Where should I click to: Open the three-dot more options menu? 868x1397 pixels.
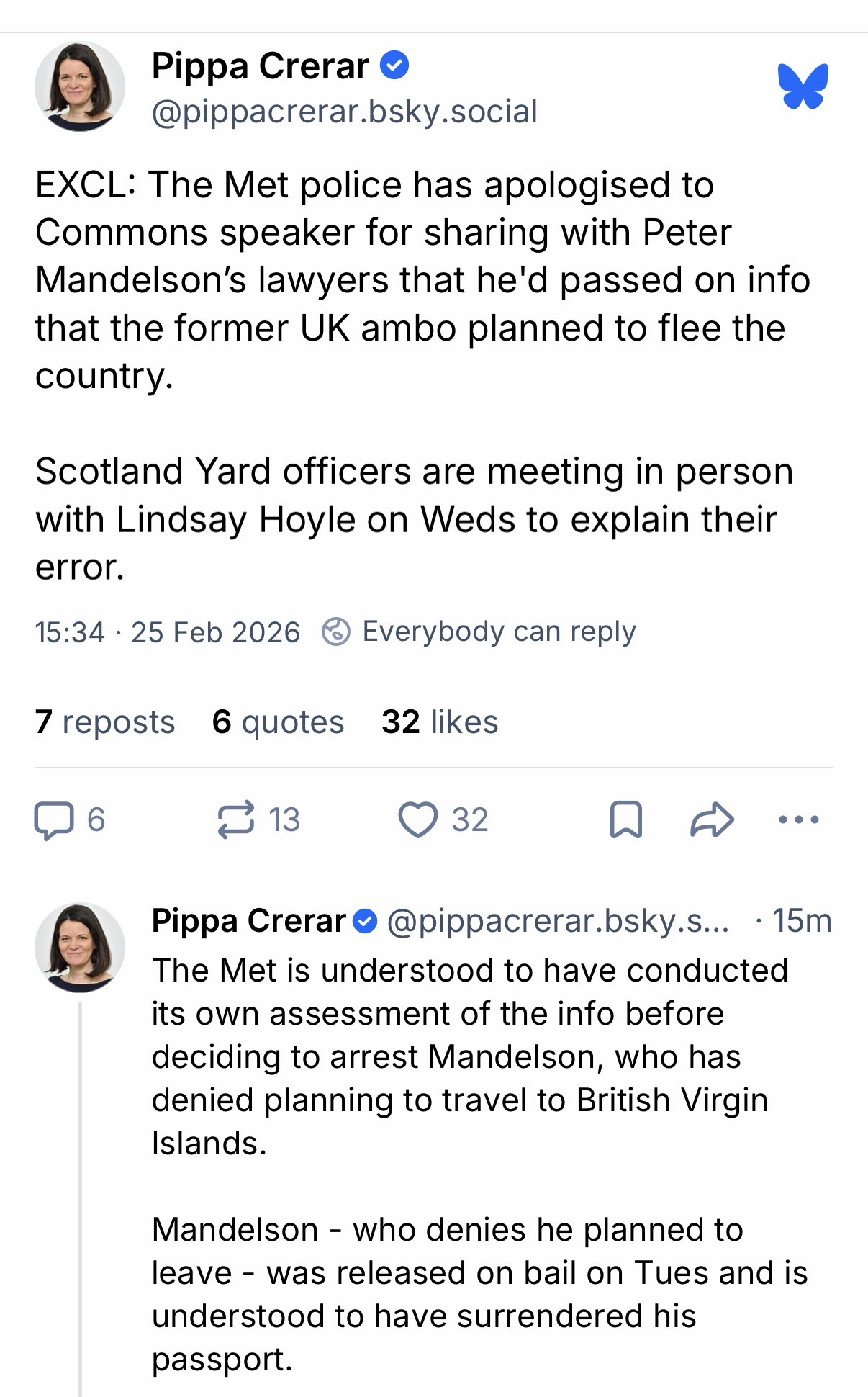pyautogui.click(x=799, y=819)
